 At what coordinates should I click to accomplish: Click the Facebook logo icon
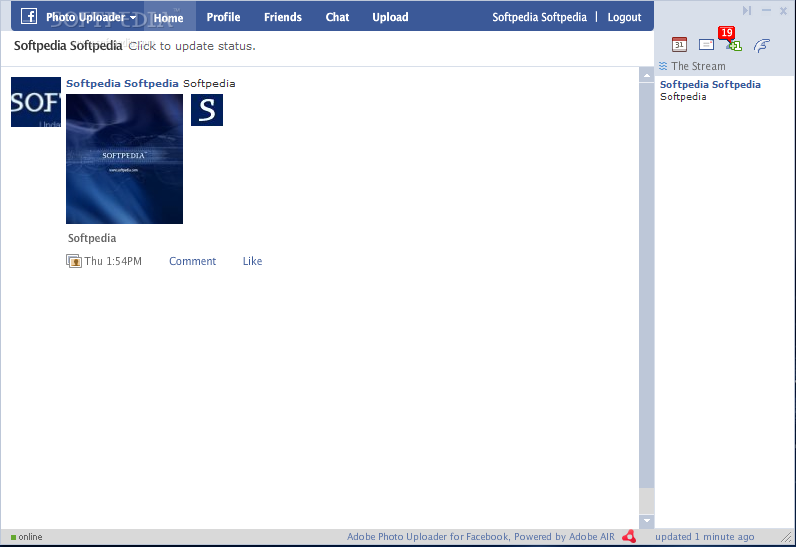click(29, 16)
